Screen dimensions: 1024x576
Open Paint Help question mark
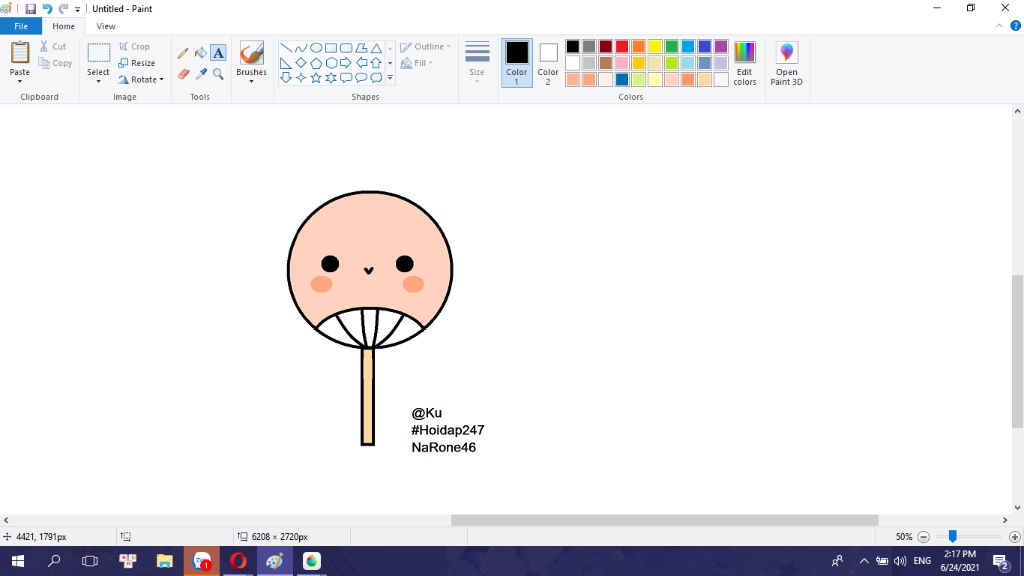pyautogui.click(x=1016, y=26)
